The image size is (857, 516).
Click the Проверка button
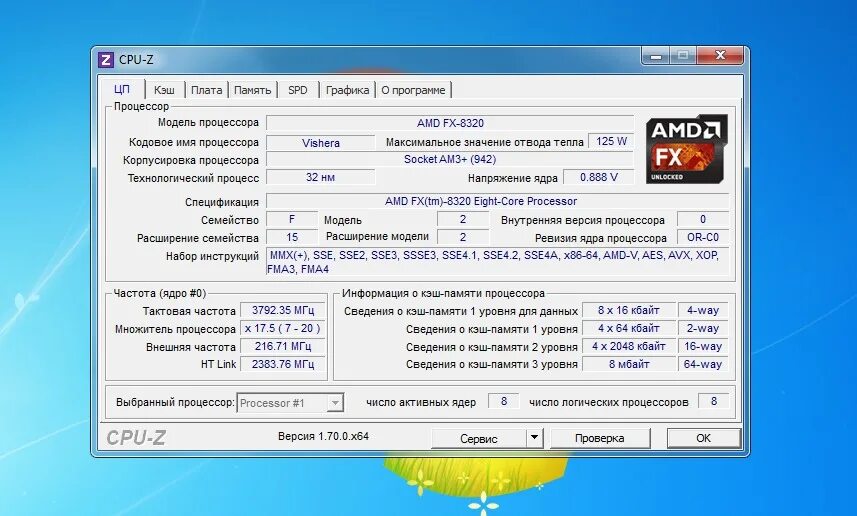pos(600,438)
